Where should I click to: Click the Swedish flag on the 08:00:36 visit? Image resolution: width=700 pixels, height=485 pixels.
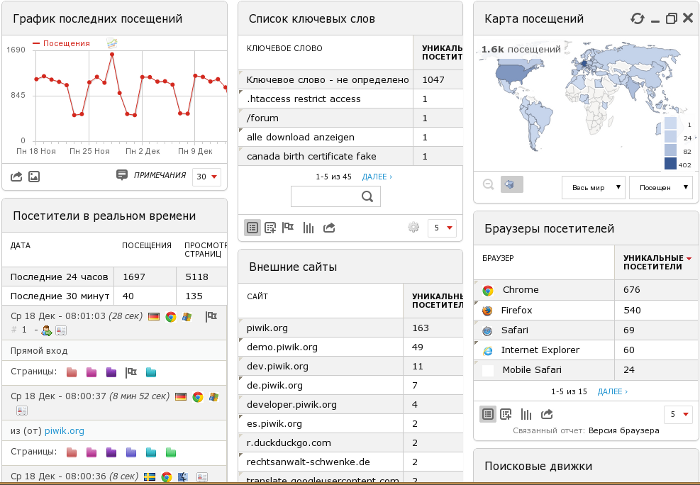coord(150,477)
